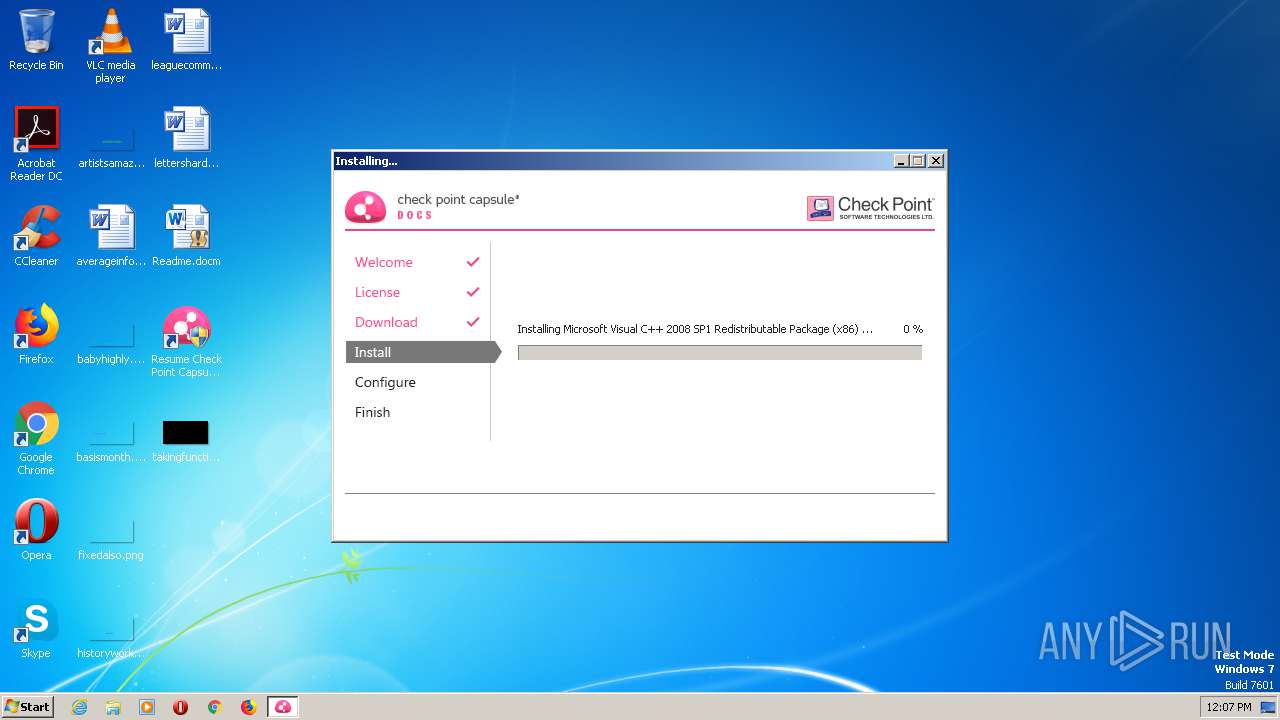Image resolution: width=1280 pixels, height=720 pixels.
Task: Click the Installing Microsoft Visual C++ status text
Action: tap(695, 329)
